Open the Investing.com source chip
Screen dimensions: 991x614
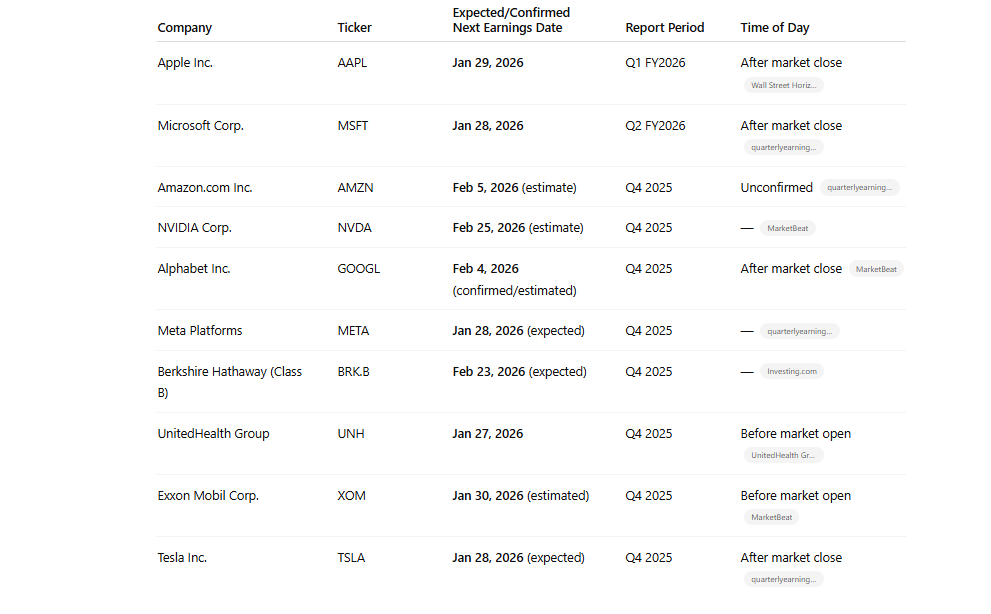(791, 371)
